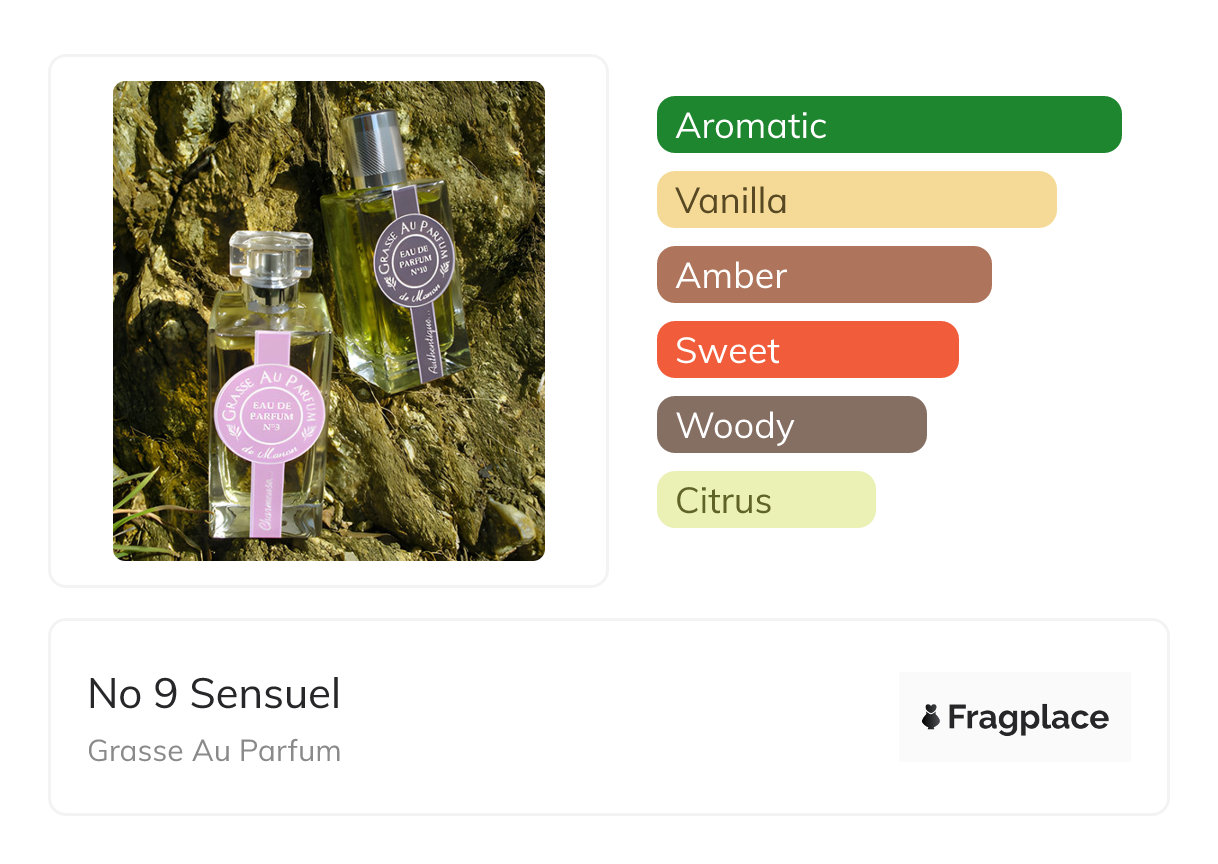Click the "de Manon" script under the pink label
The width and height of the screenshot is (1218, 864).
tap(268, 453)
